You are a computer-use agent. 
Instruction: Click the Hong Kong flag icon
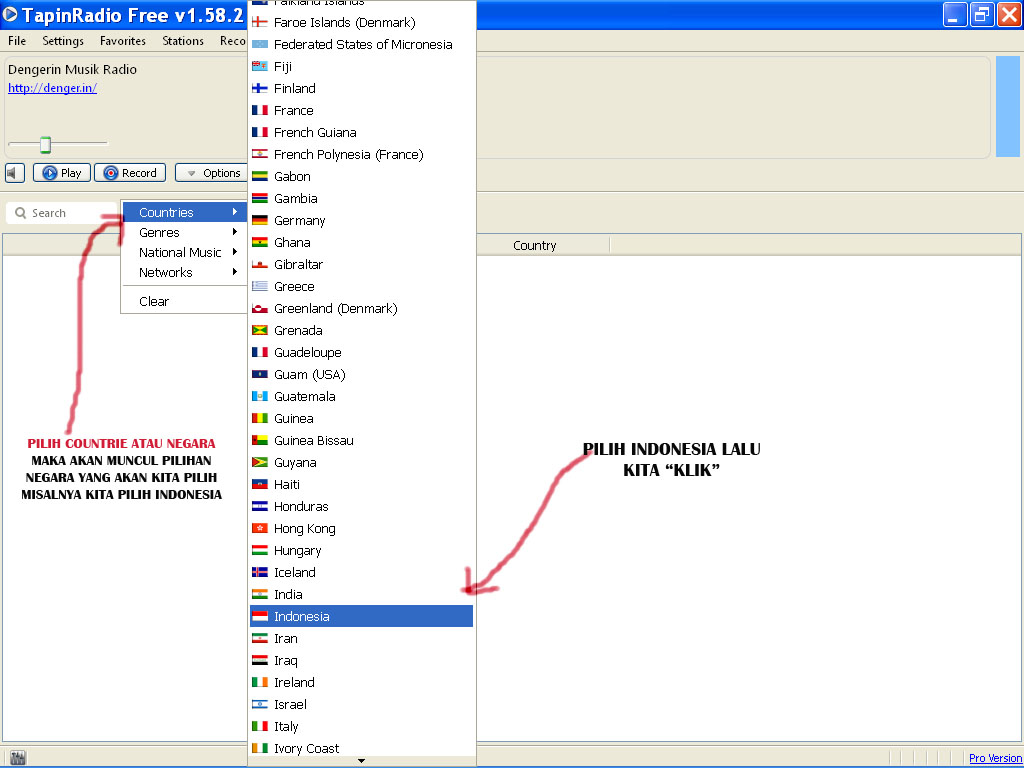[x=260, y=528]
